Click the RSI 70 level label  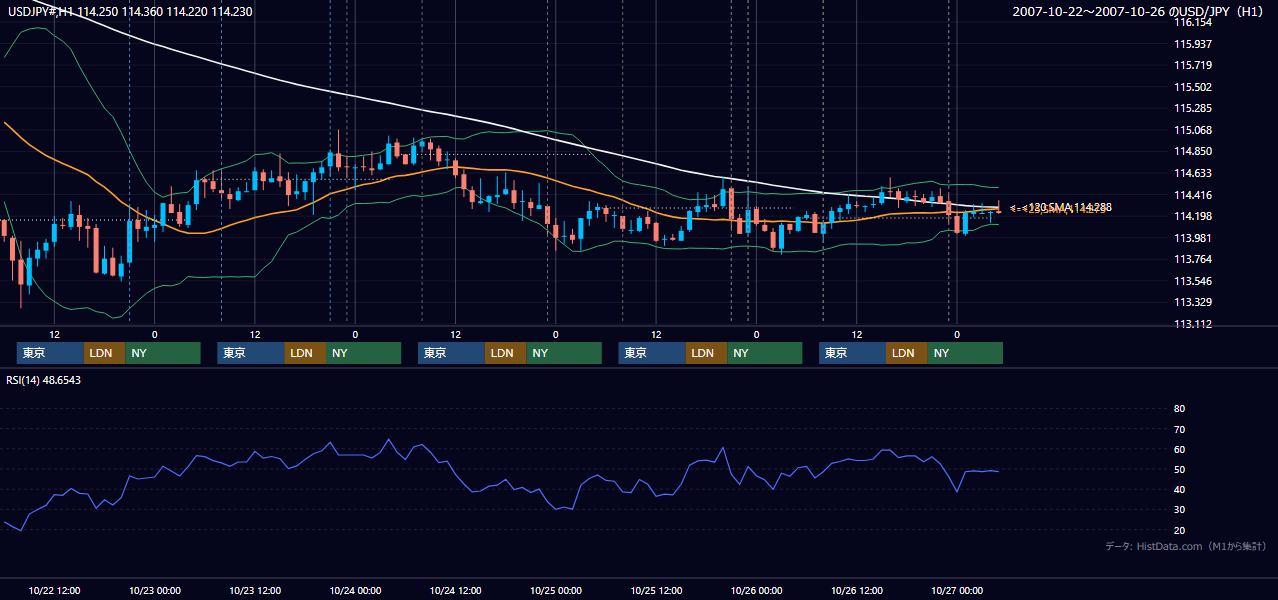point(1179,429)
